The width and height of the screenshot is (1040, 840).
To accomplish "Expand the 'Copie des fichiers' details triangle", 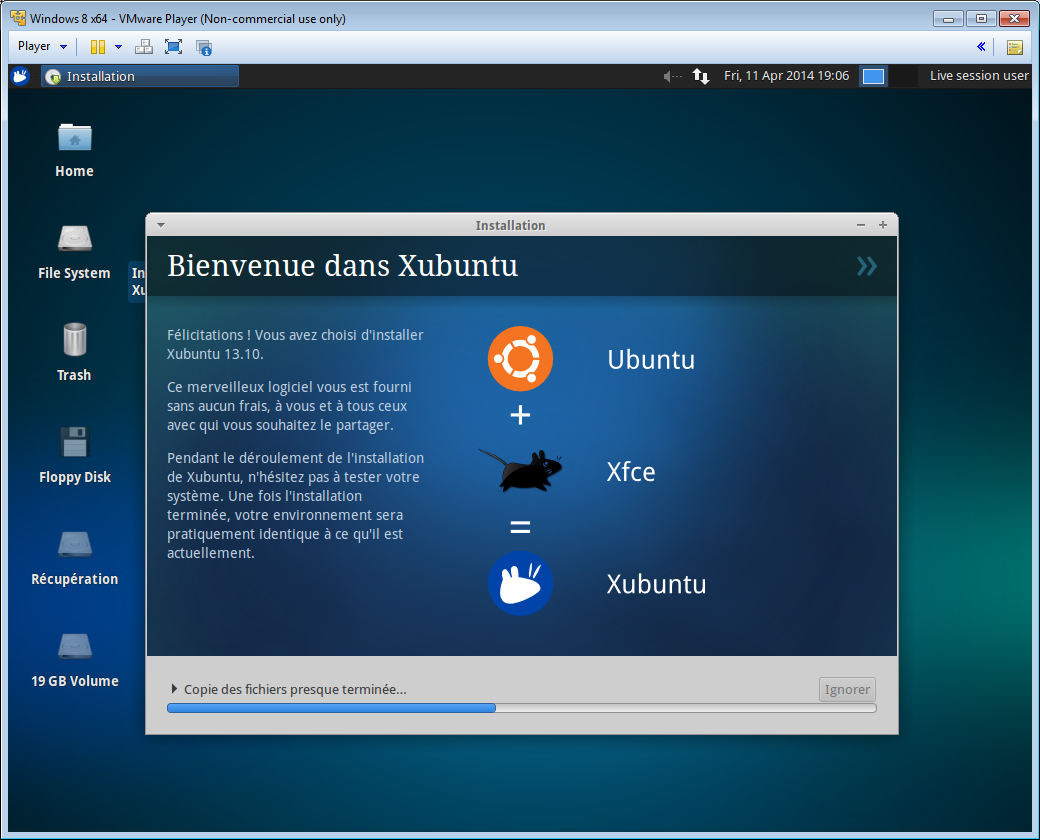I will tap(174, 689).
